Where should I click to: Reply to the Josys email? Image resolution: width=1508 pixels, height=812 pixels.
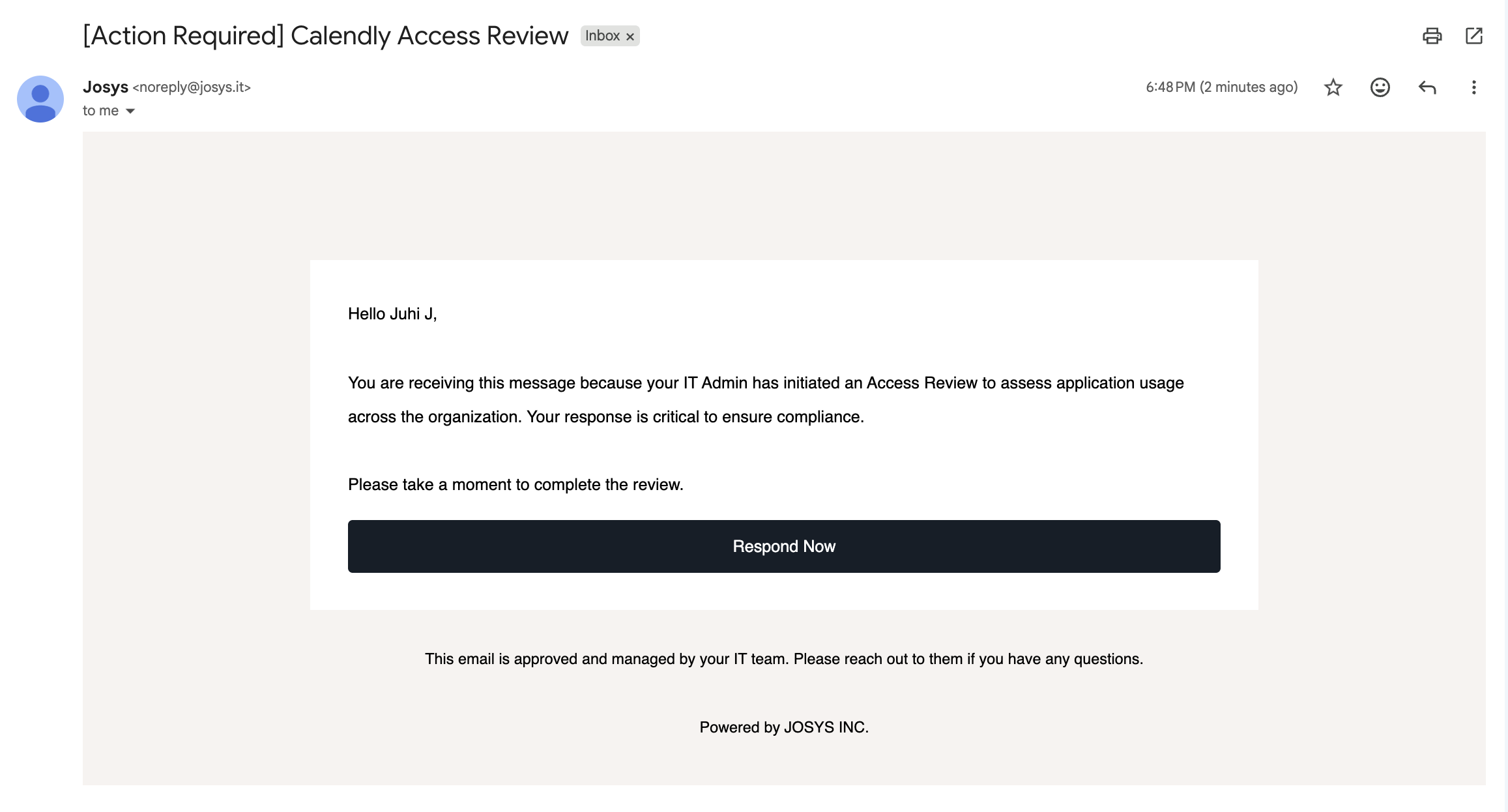[x=1427, y=87]
